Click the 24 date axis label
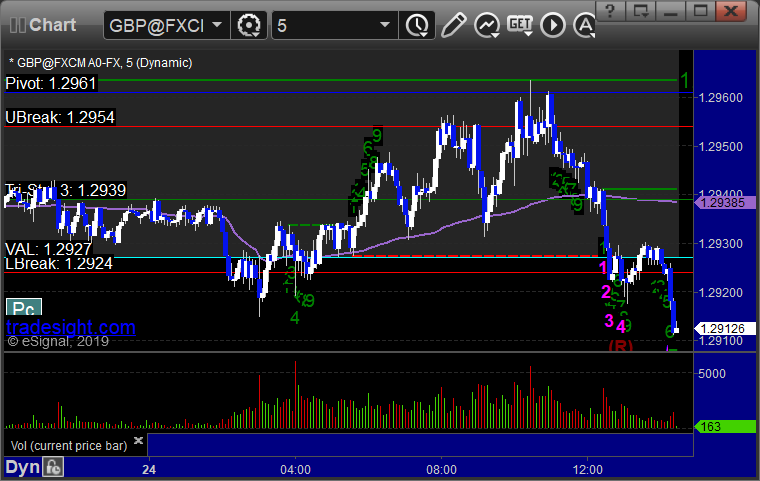 click(x=149, y=470)
